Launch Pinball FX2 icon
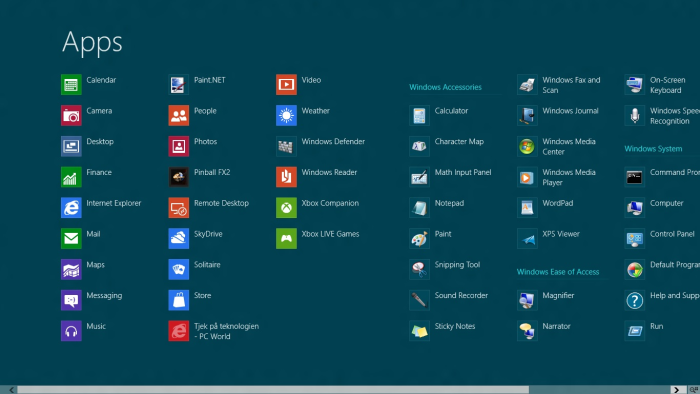This screenshot has height=394, width=700. tap(179, 177)
